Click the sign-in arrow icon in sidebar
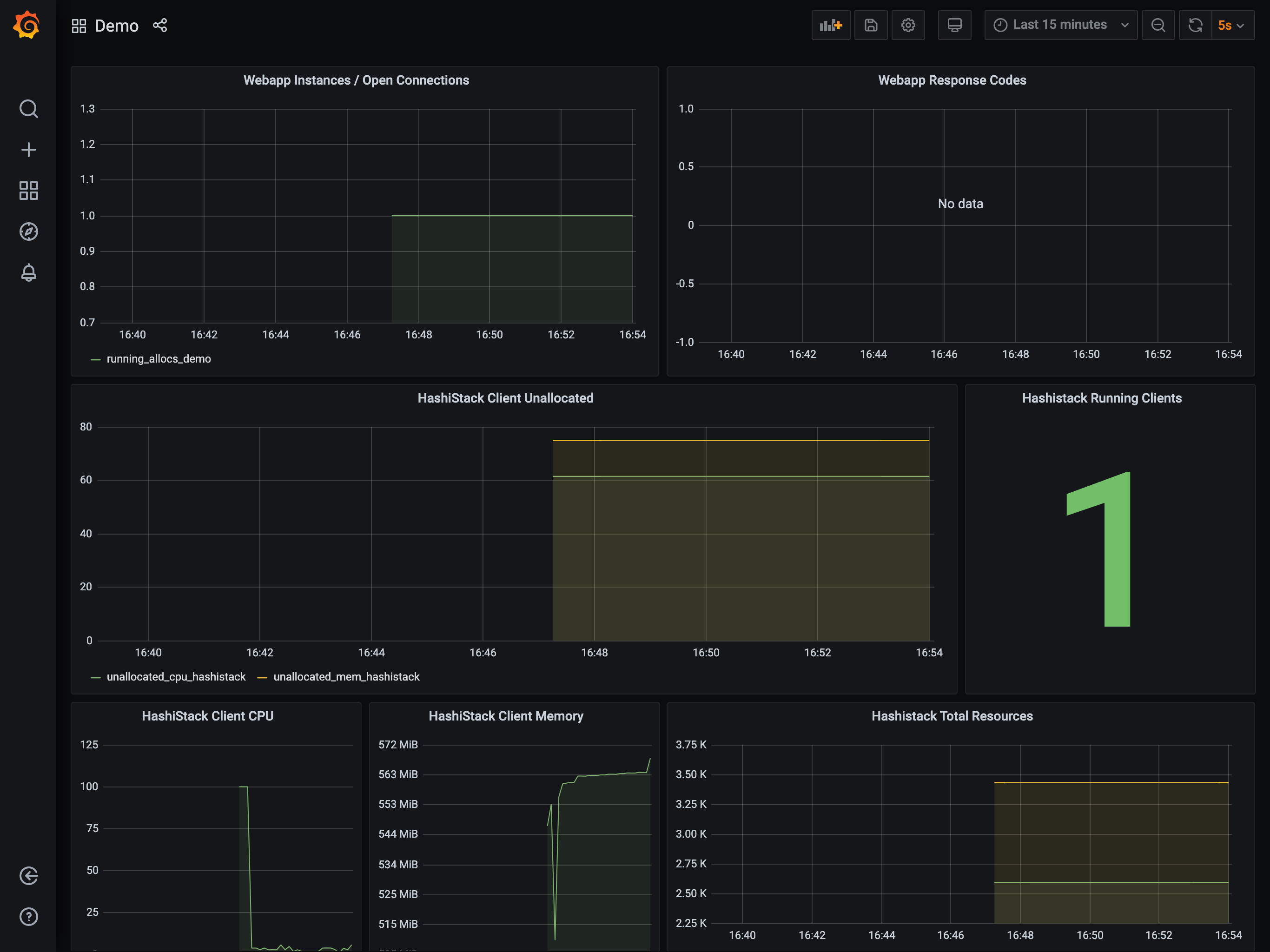 tap(28, 876)
